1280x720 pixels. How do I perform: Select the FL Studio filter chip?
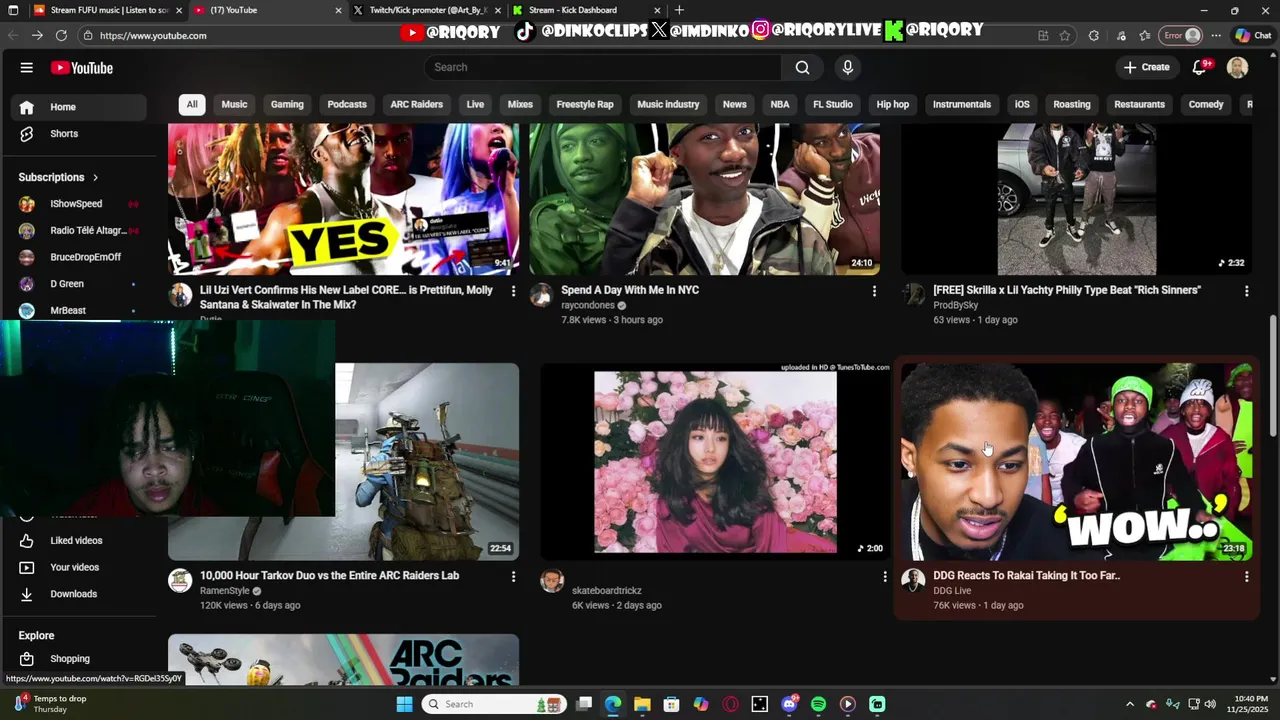tap(832, 104)
